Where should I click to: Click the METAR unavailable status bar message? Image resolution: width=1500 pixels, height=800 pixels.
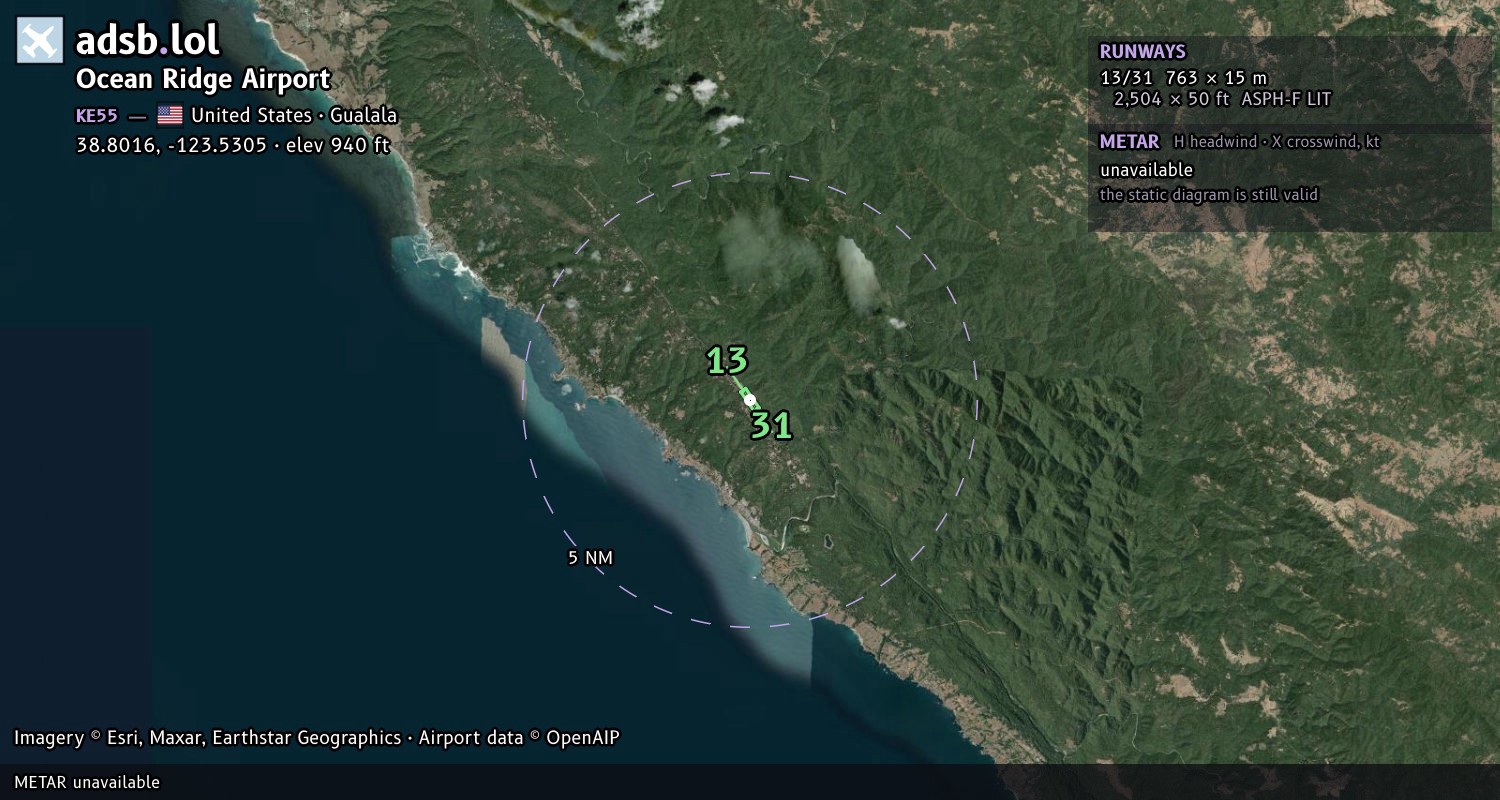point(87,782)
